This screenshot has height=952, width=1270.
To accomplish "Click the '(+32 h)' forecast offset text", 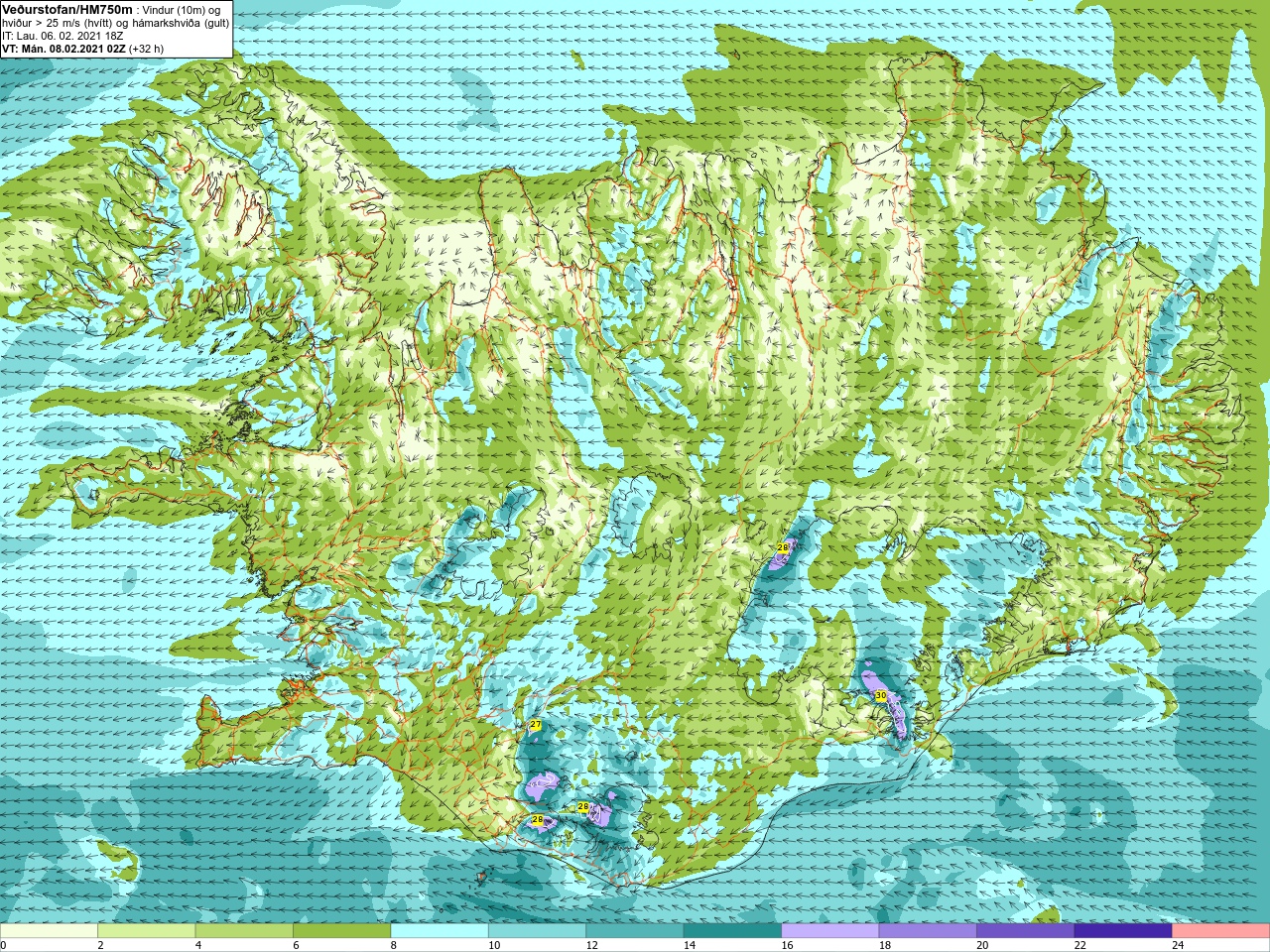I will pos(147,48).
